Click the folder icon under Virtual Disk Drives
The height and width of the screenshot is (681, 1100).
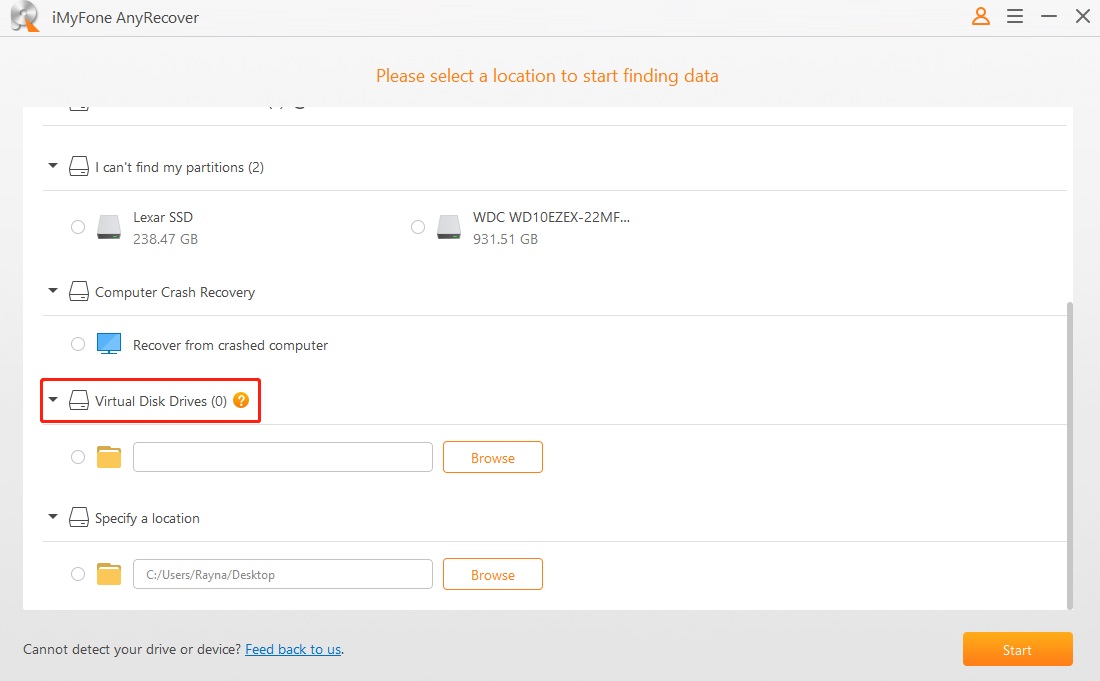[108, 456]
